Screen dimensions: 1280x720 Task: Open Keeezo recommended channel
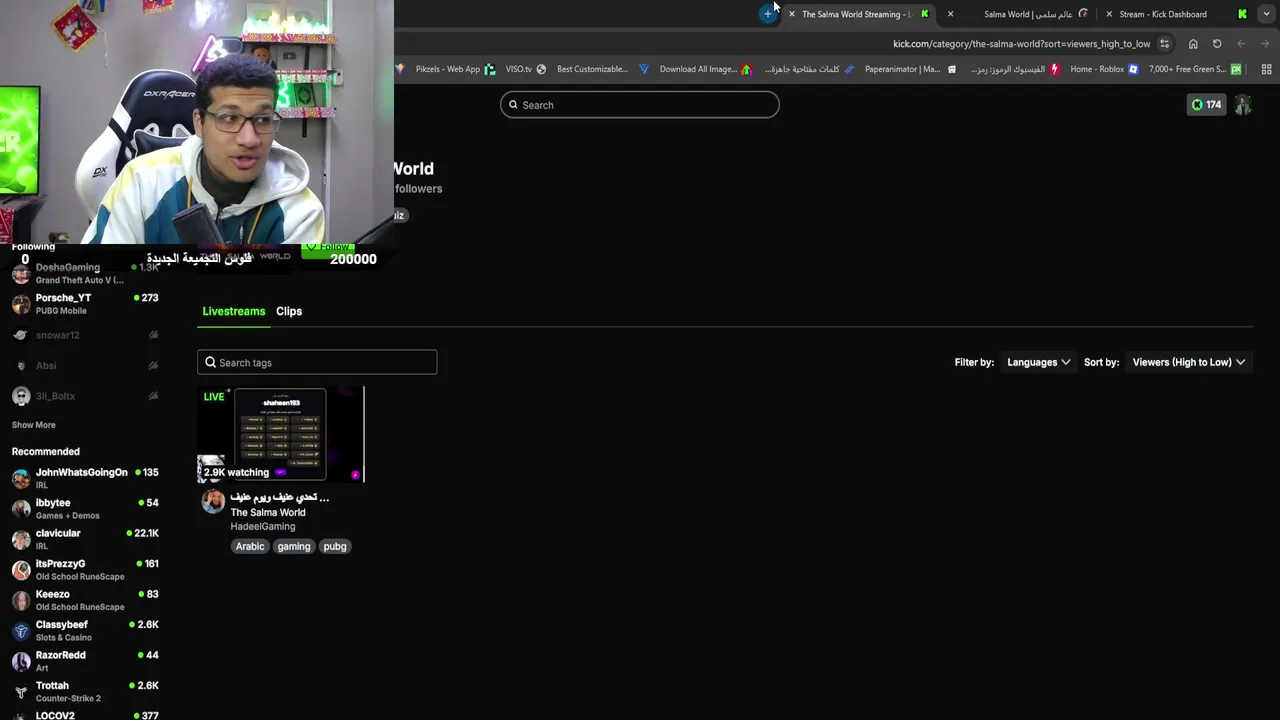[x=85, y=600]
